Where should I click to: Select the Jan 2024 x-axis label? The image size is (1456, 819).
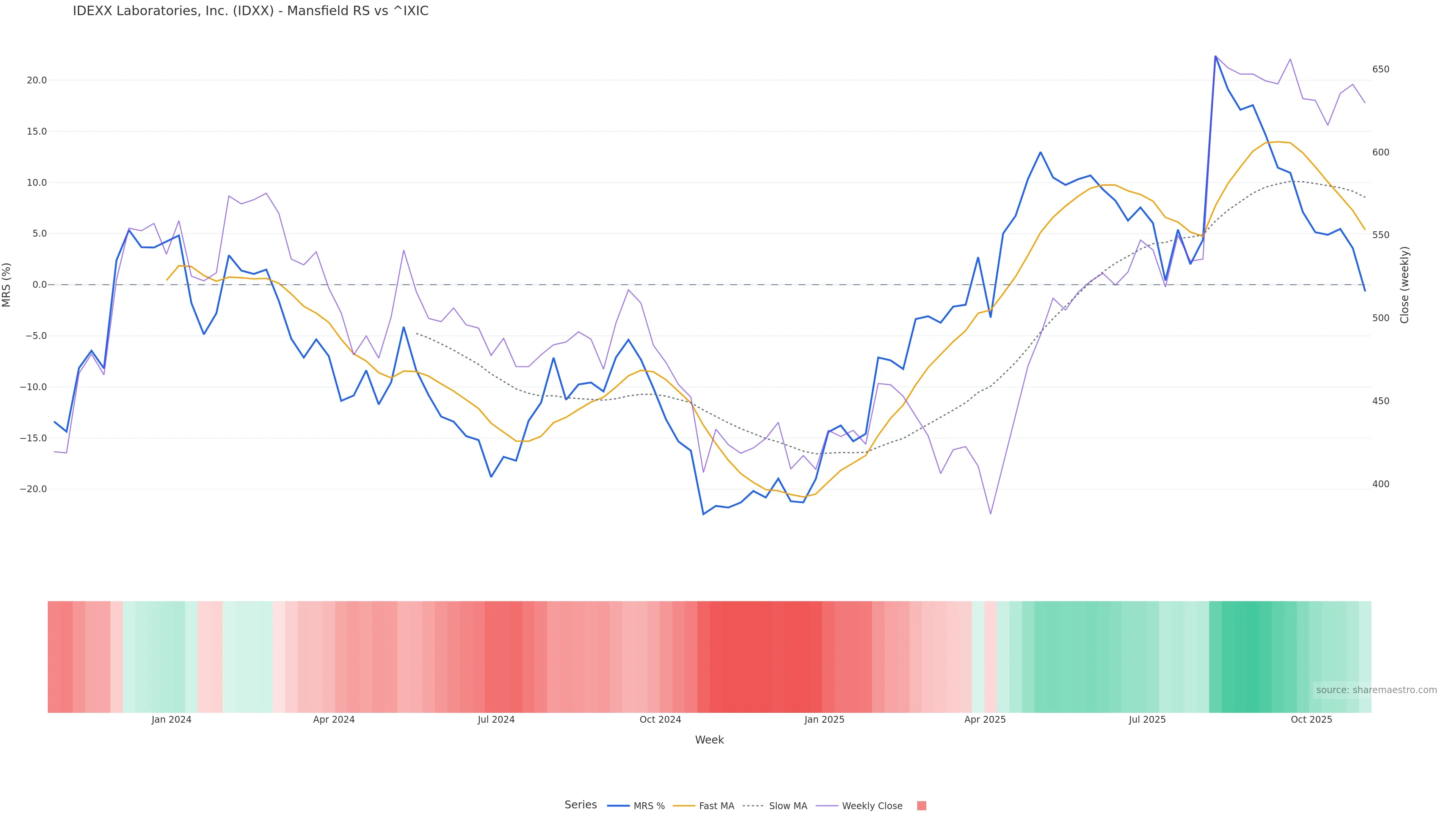click(171, 720)
